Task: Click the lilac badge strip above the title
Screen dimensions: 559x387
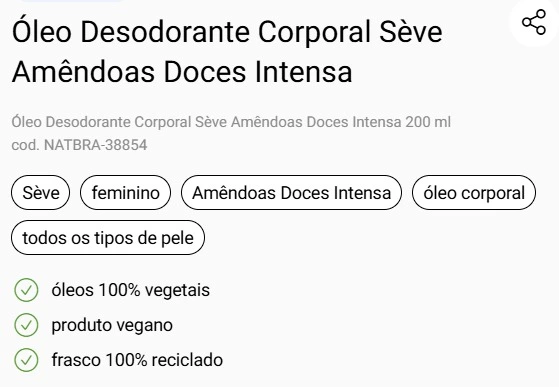Action: pos(71,1)
